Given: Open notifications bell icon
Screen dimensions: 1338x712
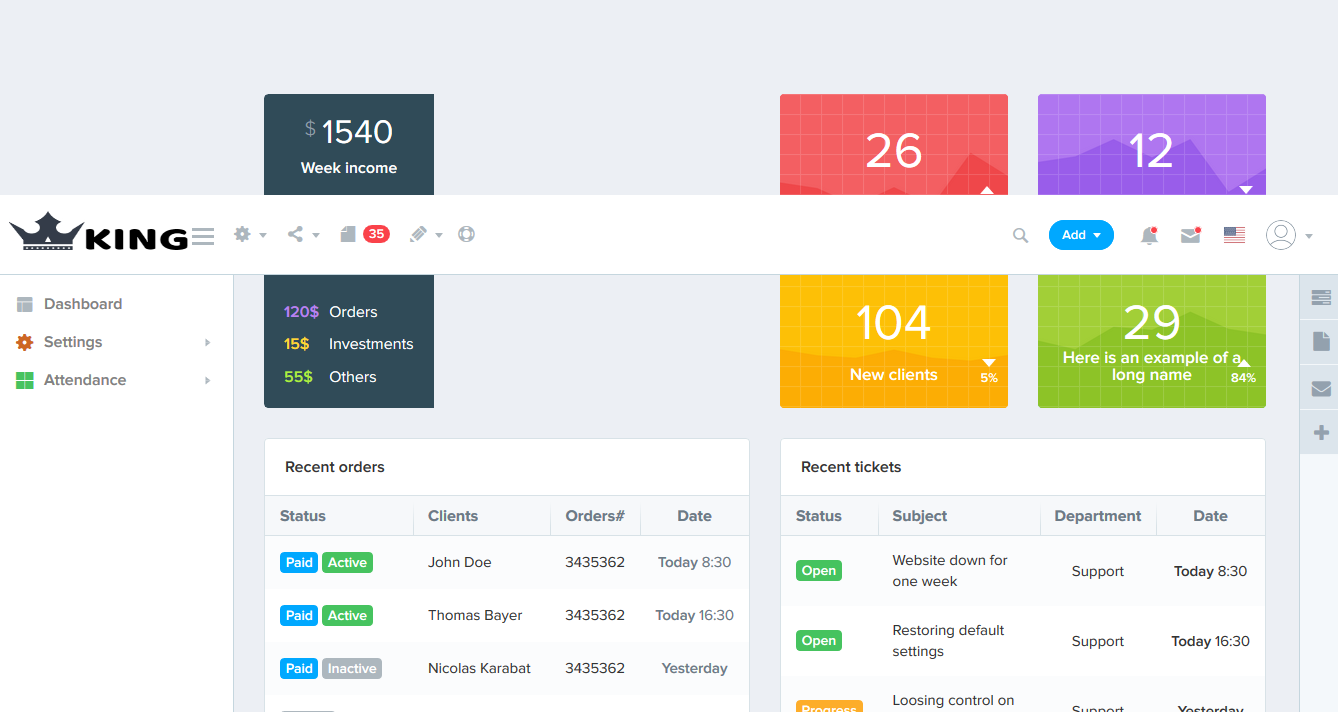Looking at the screenshot, I should 1149,236.
